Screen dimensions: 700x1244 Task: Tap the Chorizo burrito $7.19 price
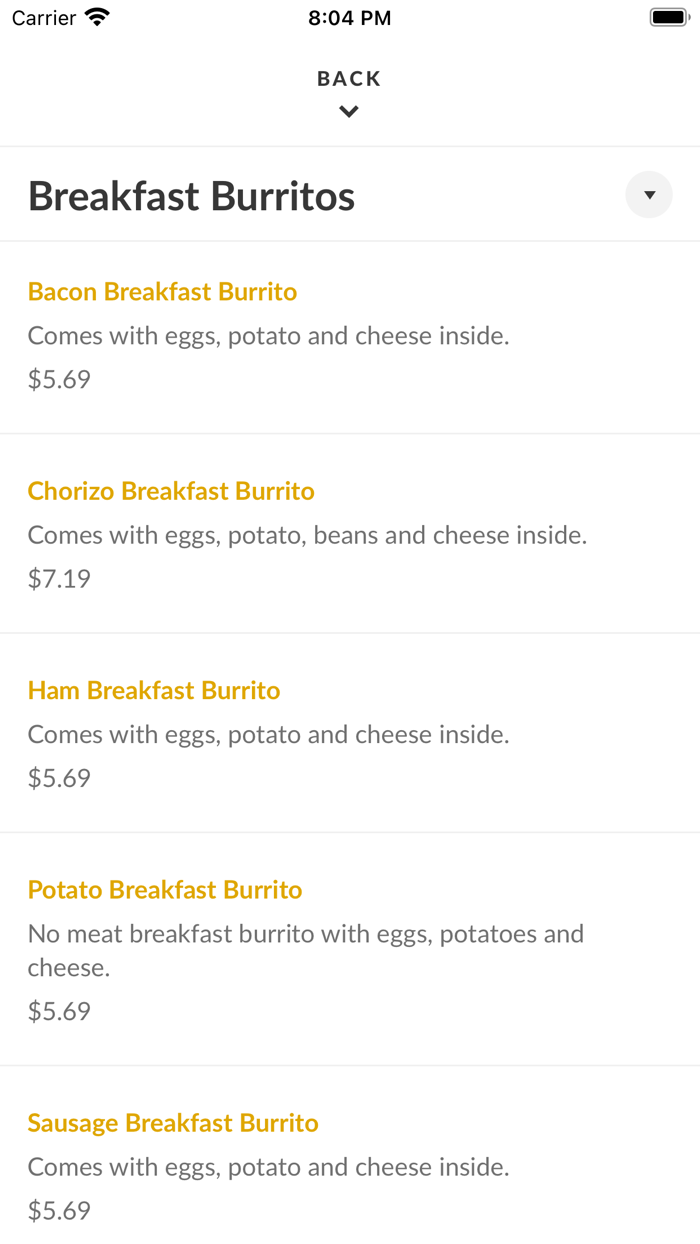[x=59, y=578]
